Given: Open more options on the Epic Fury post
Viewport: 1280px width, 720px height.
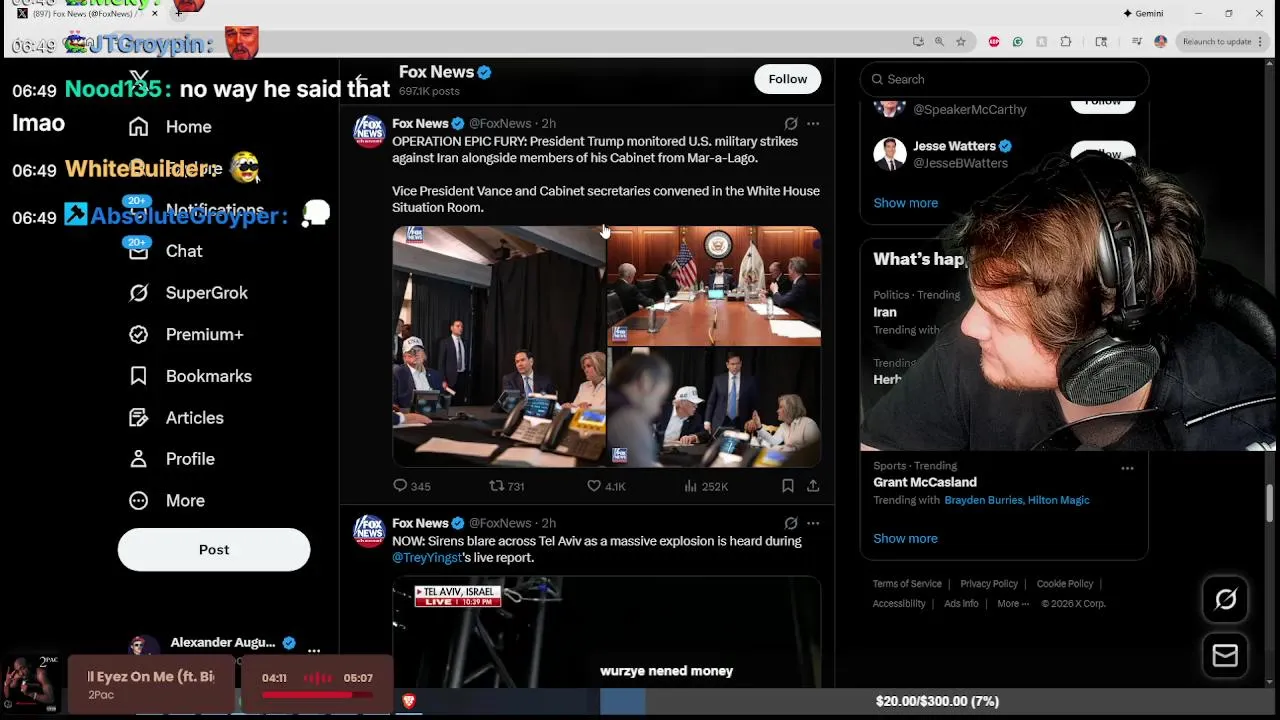Looking at the screenshot, I should pos(813,124).
